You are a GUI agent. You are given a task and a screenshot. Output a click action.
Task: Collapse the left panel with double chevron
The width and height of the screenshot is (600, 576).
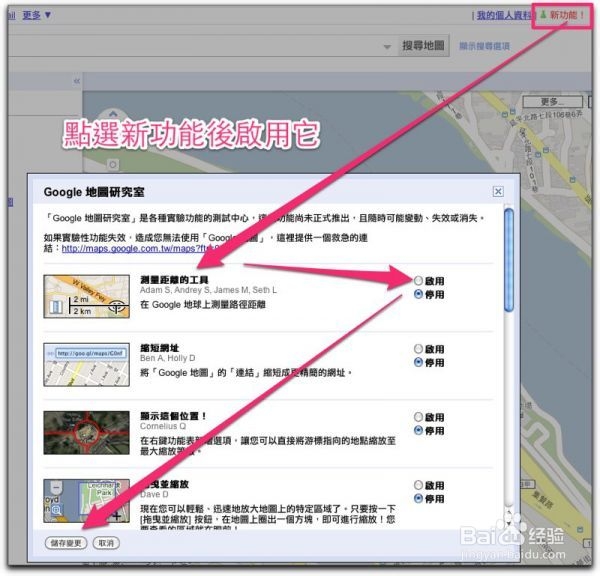77,81
